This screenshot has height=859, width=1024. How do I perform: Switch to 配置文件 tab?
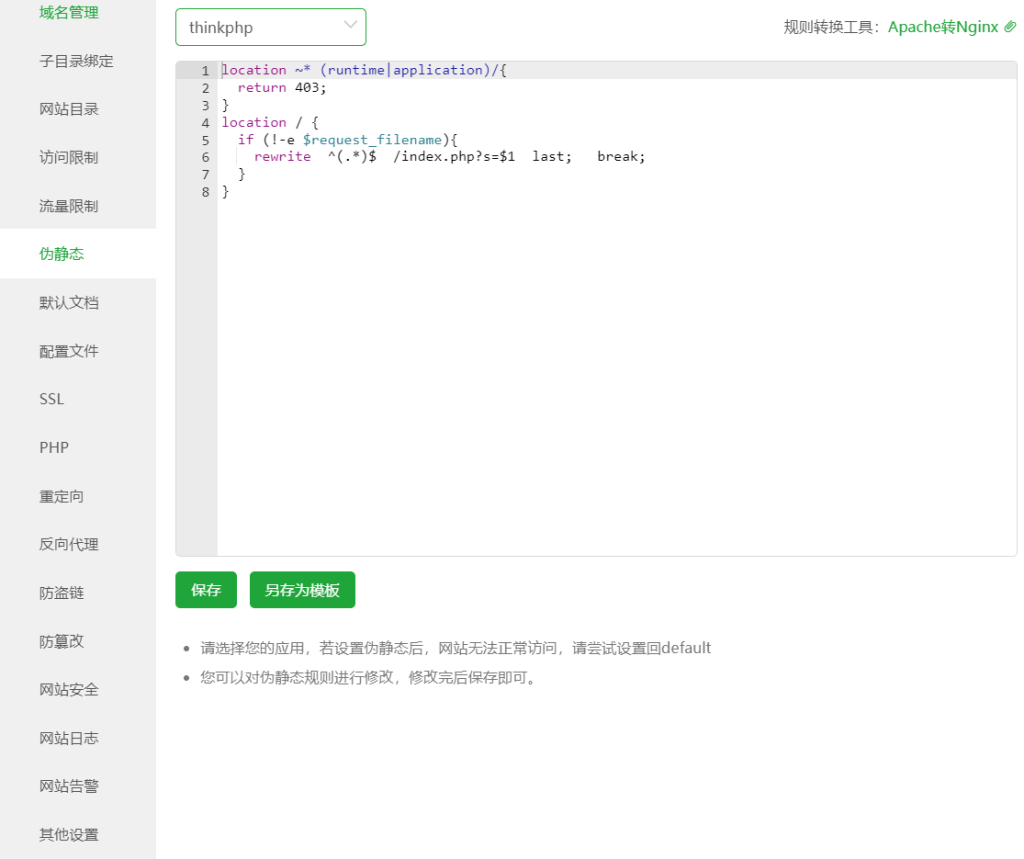69,351
